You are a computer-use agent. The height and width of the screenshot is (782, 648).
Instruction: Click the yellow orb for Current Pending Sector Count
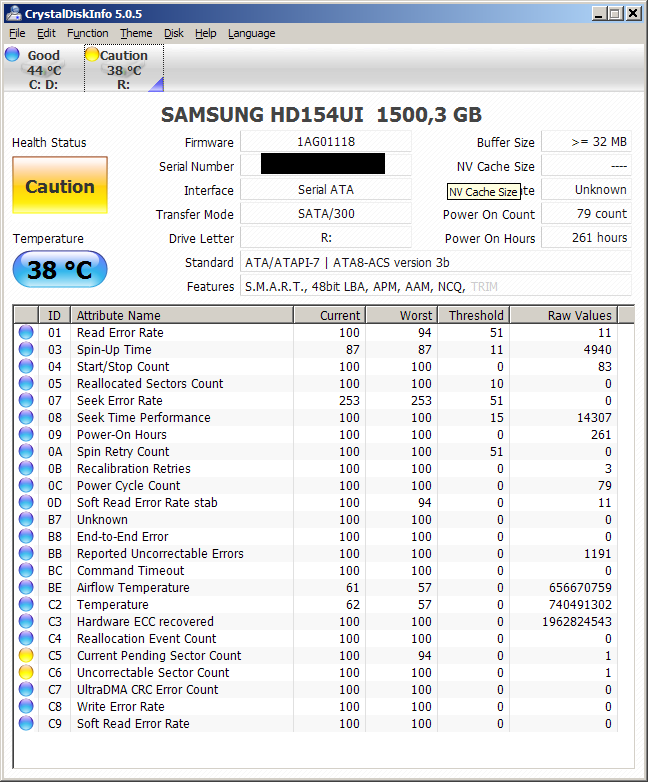pos(26,655)
